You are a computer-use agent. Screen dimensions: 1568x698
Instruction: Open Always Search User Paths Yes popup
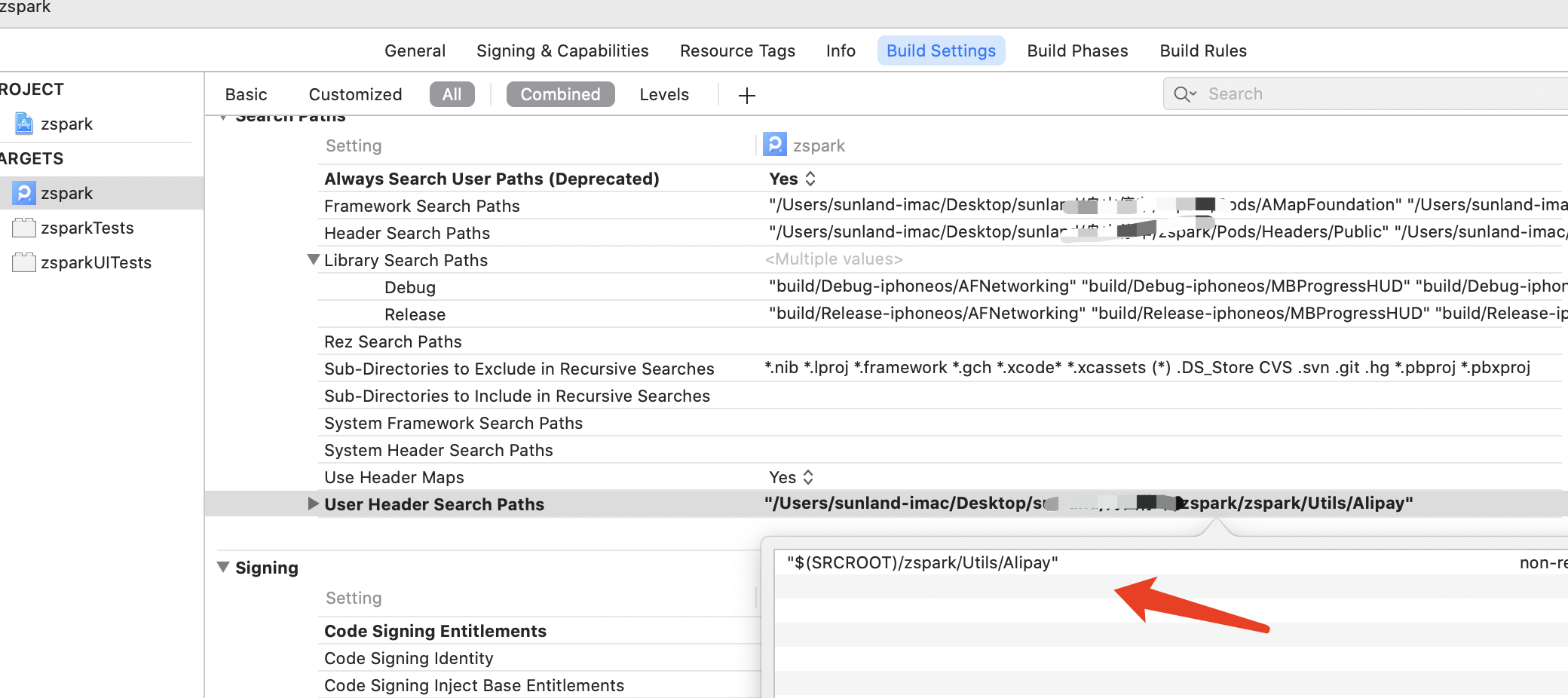point(792,179)
